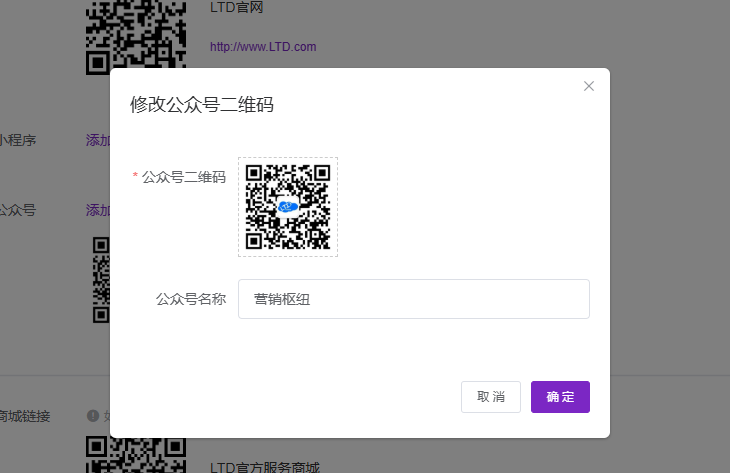Click the 公众号名称 label
This screenshot has height=473, width=730.
[191, 299]
